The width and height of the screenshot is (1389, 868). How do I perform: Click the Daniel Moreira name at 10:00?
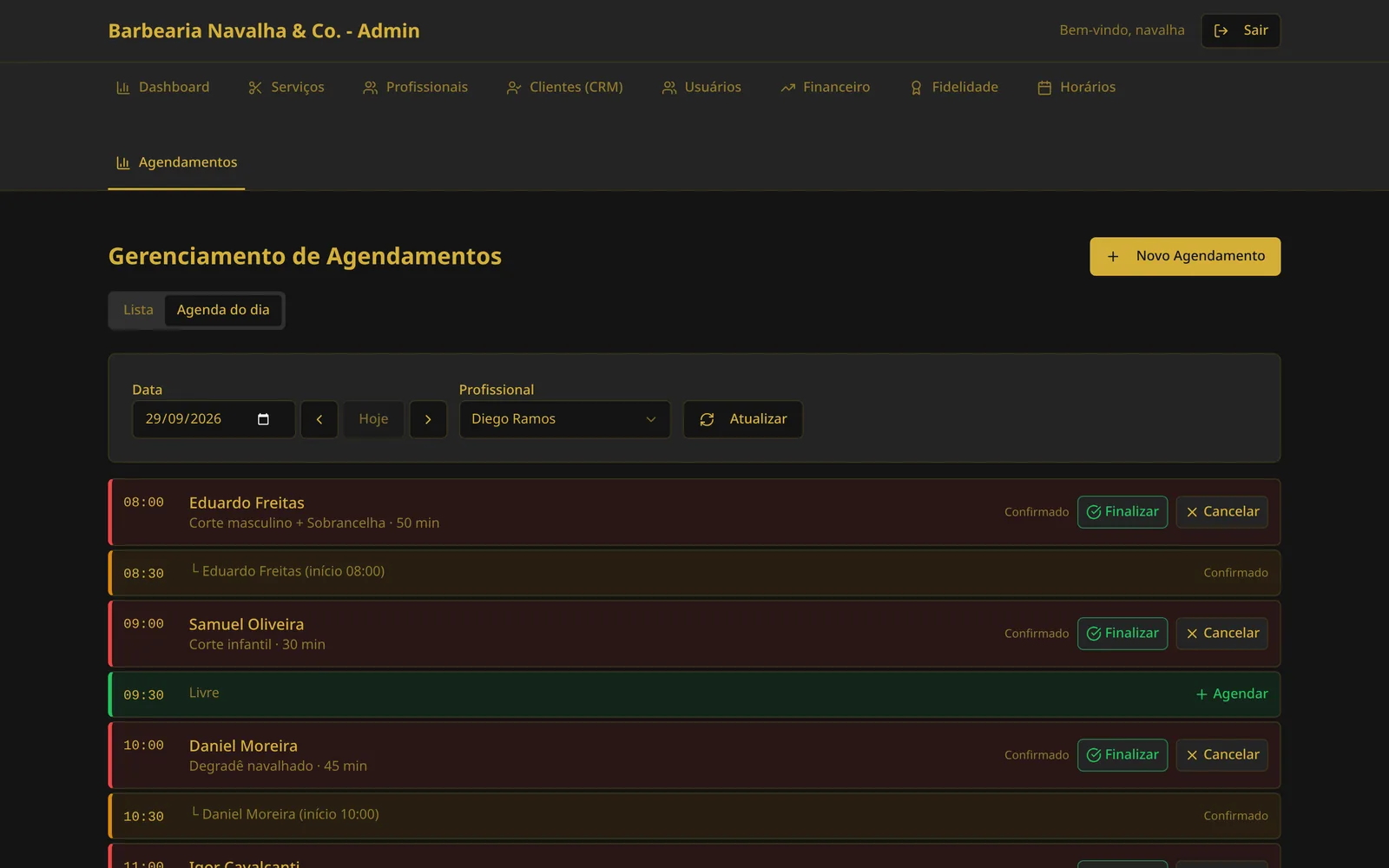tap(243, 746)
